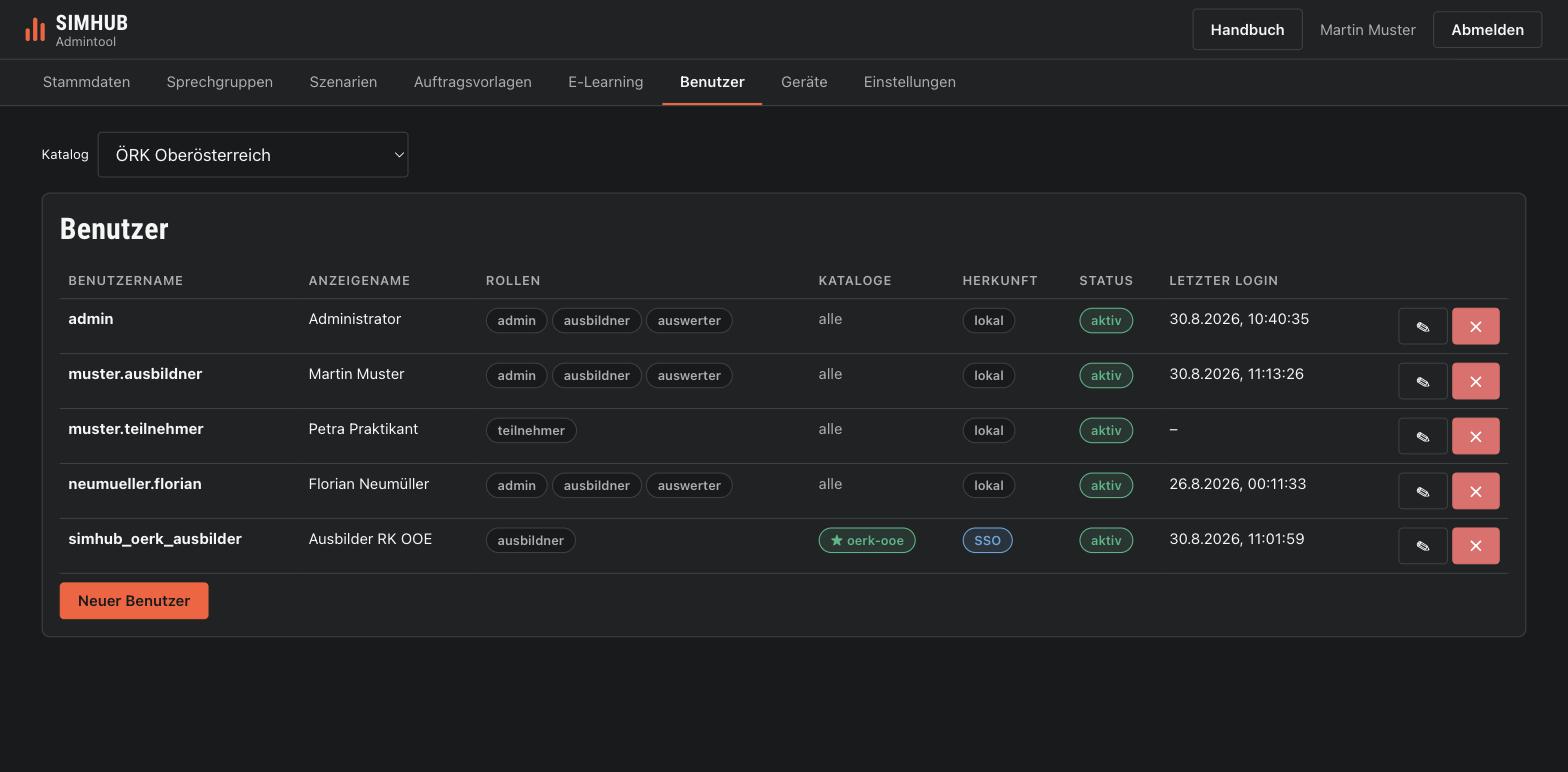The image size is (1568, 772).
Task: Click username admin in the table
Action: coord(90,319)
